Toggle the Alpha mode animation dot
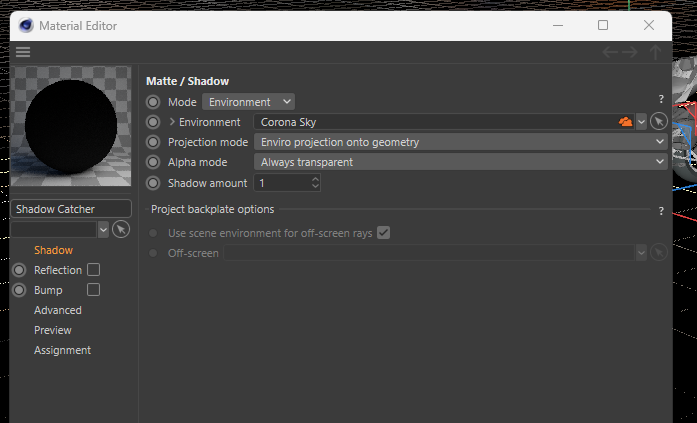 [153, 162]
